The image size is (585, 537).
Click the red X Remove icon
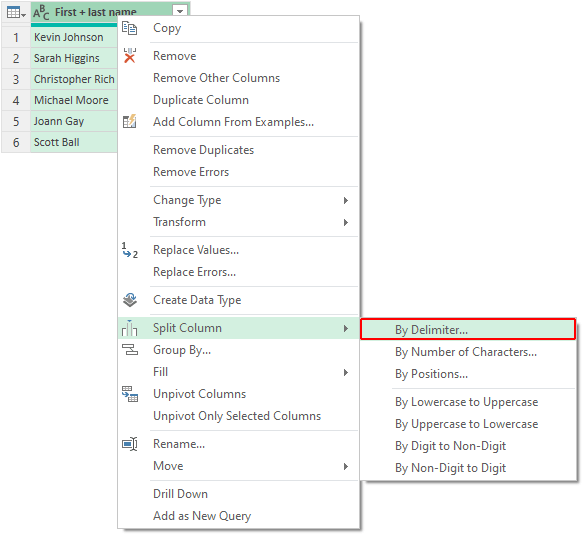pyautogui.click(x=129, y=56)
